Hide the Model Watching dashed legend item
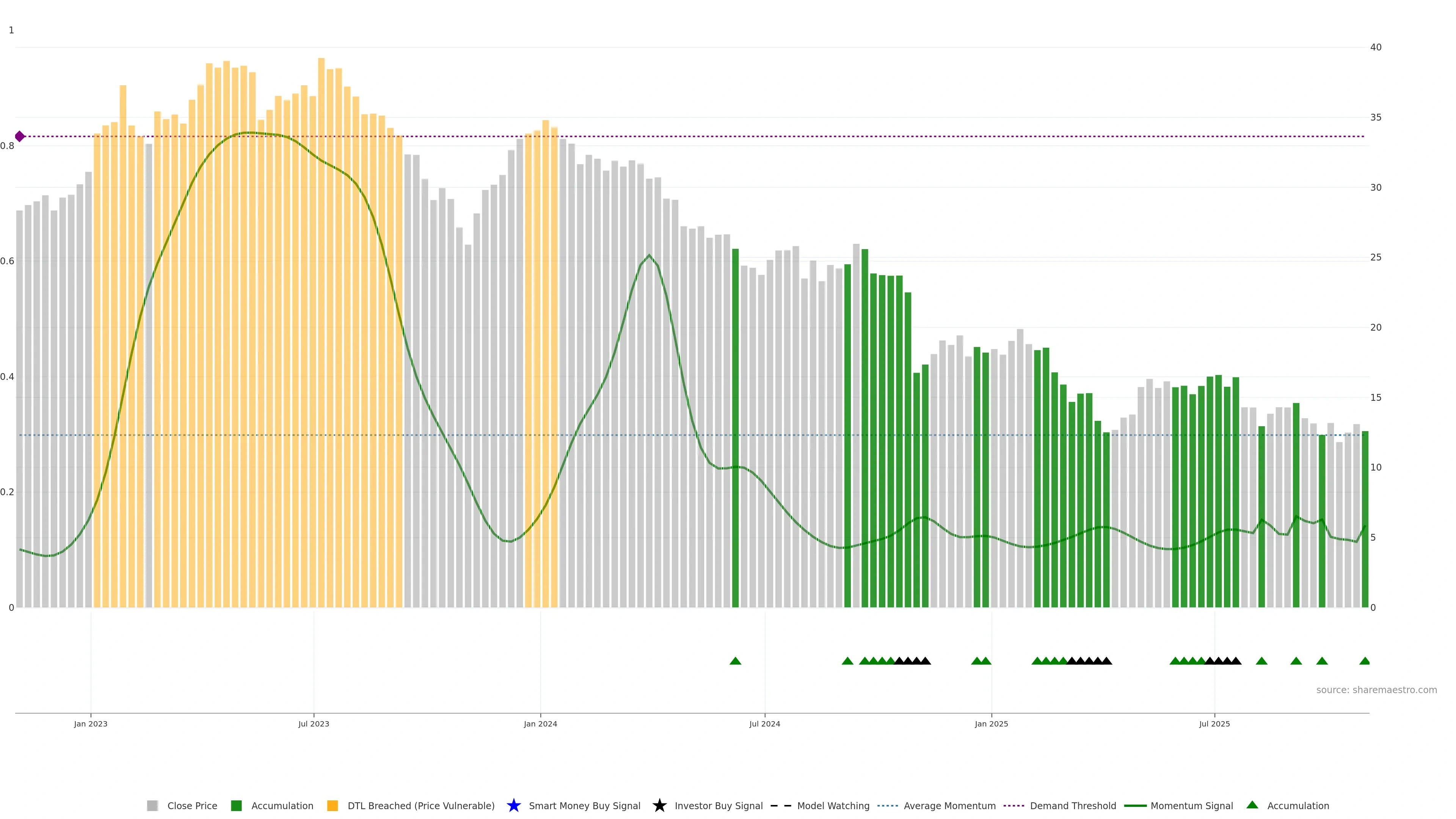 pos(781,805)
